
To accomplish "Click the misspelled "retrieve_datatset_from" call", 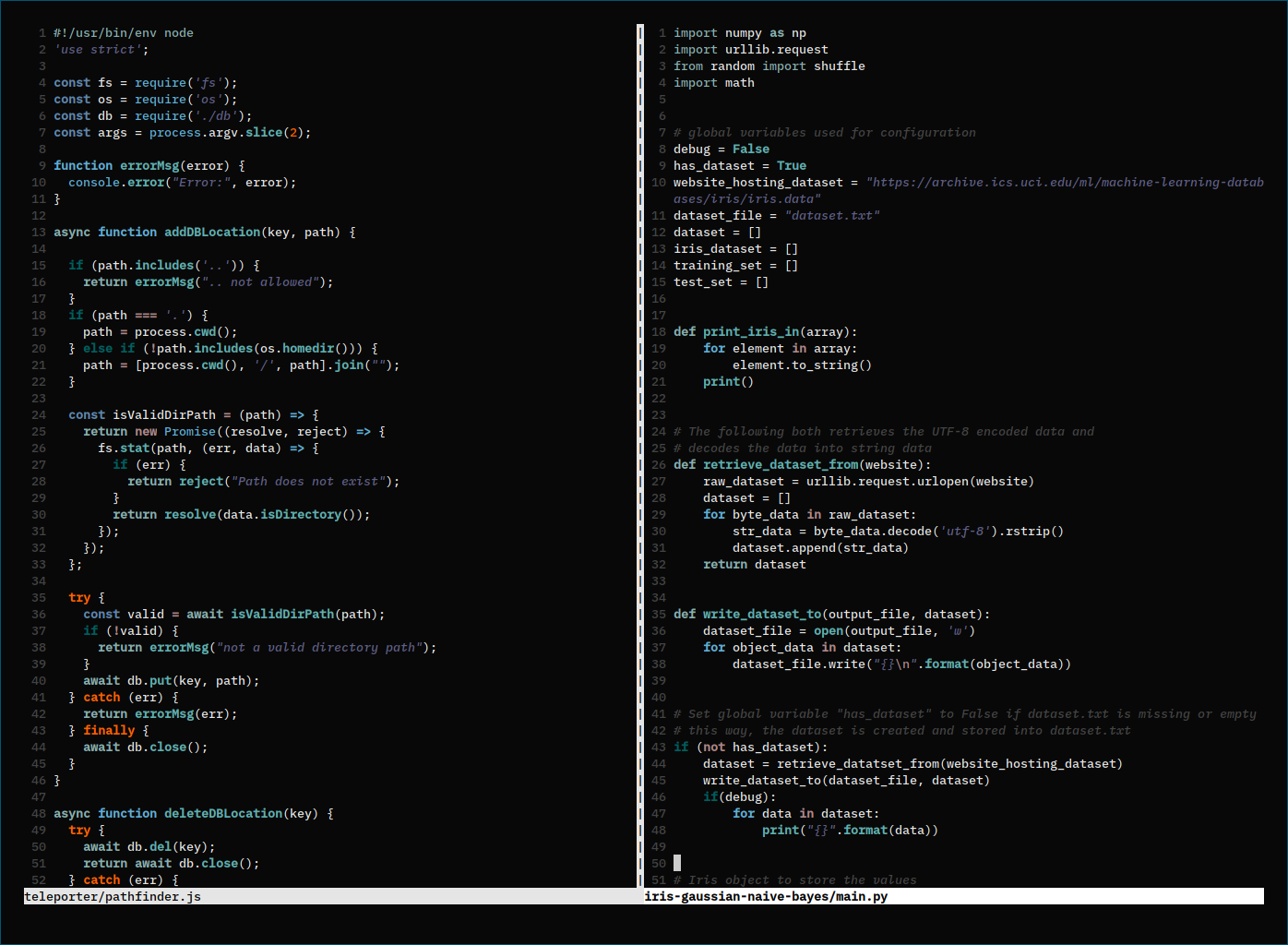I will (858, 764).
